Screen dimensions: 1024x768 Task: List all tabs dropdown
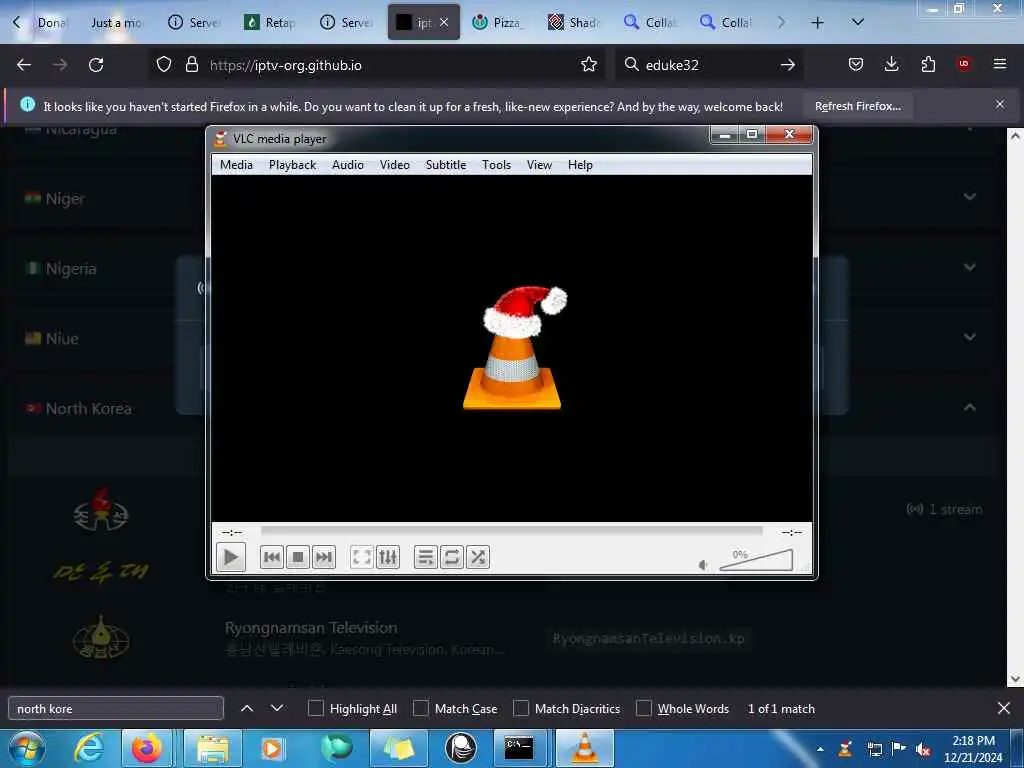point(858,23)
